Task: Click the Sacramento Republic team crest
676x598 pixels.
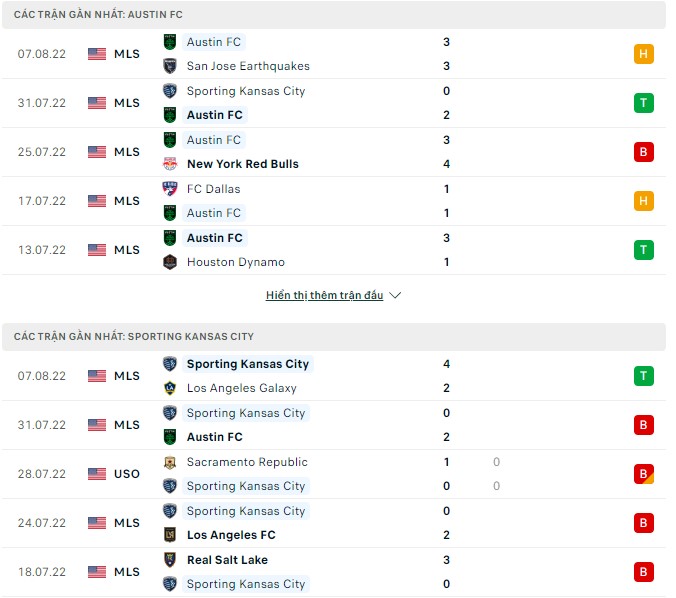Action: pyautogui.click(x=170, y=462)
